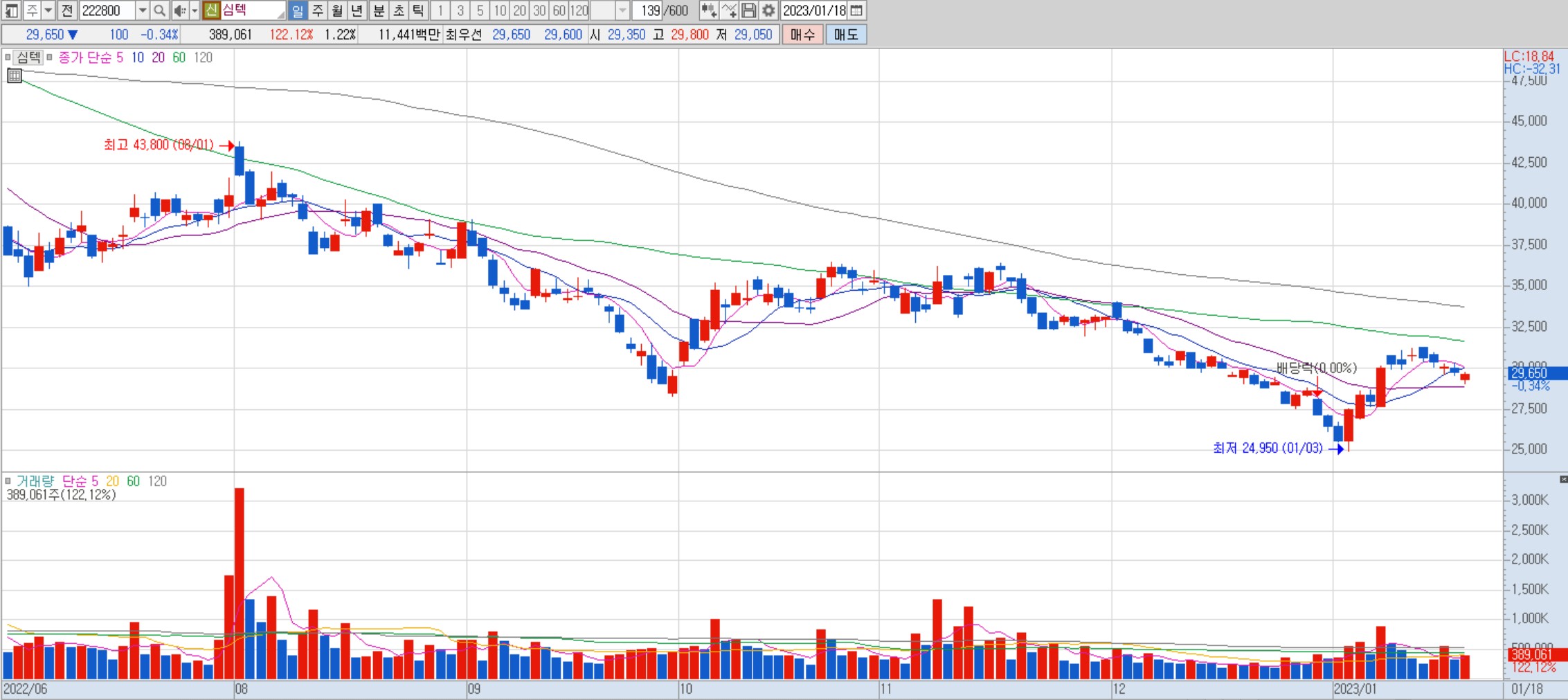Select the weekly 주 period
1568x700 pixels.
point(318,10)
